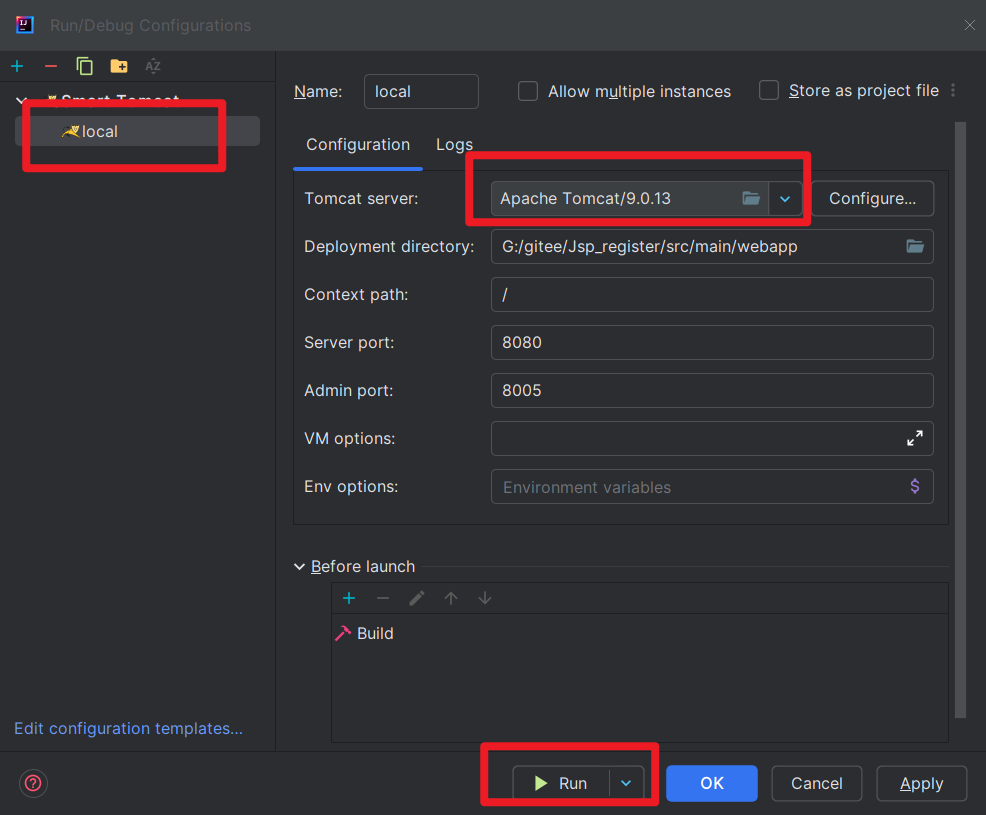Edit the Before launch task
The image size is (986, 815).
(x=417, y=598)
